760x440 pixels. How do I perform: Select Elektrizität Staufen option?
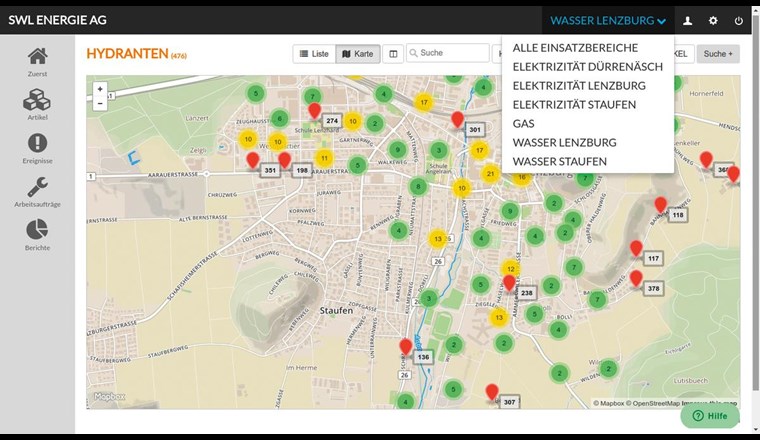(x=573, y=104)
